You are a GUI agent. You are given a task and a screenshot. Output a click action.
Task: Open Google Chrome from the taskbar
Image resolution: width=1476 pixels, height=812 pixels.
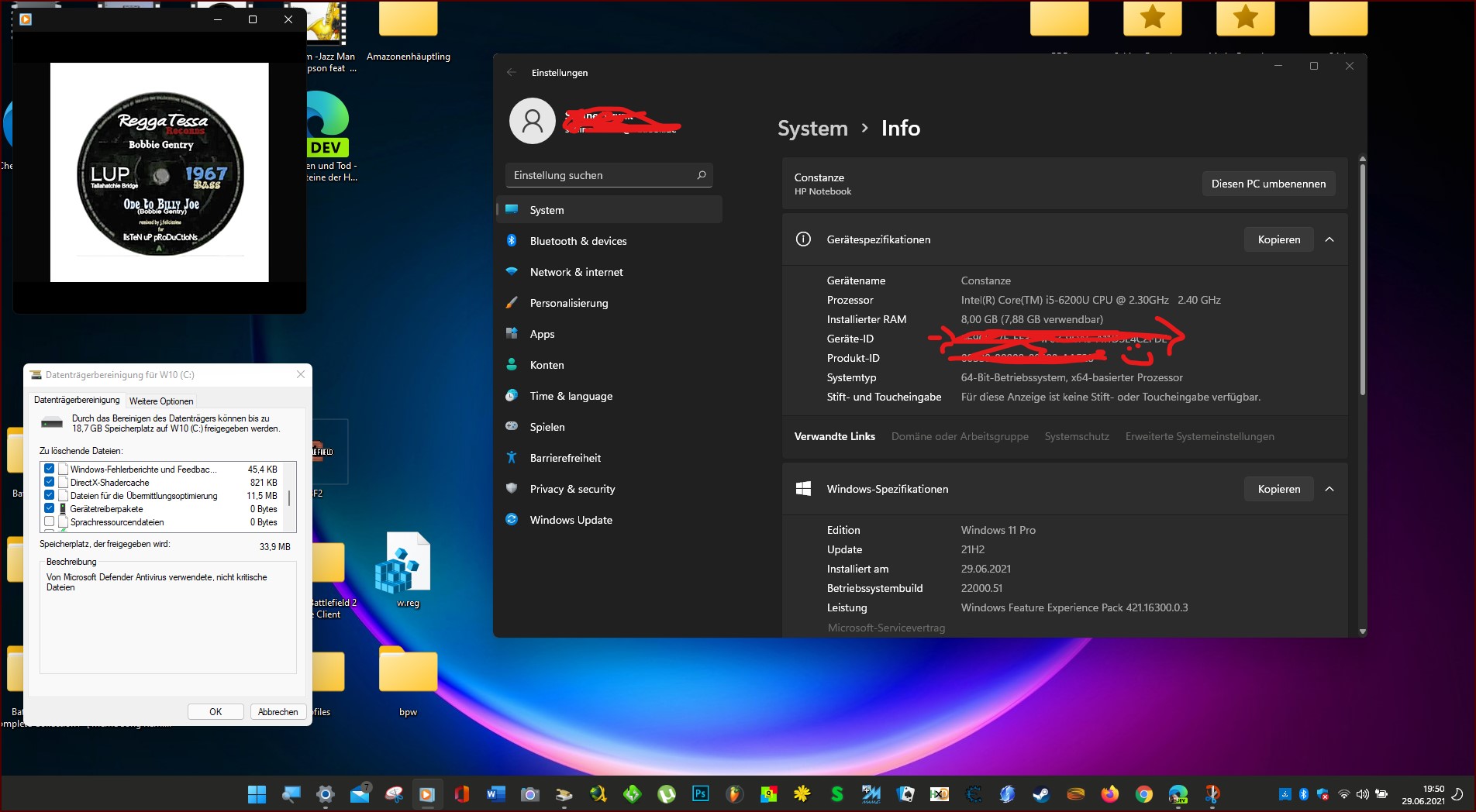click(x=1143, y=794)
